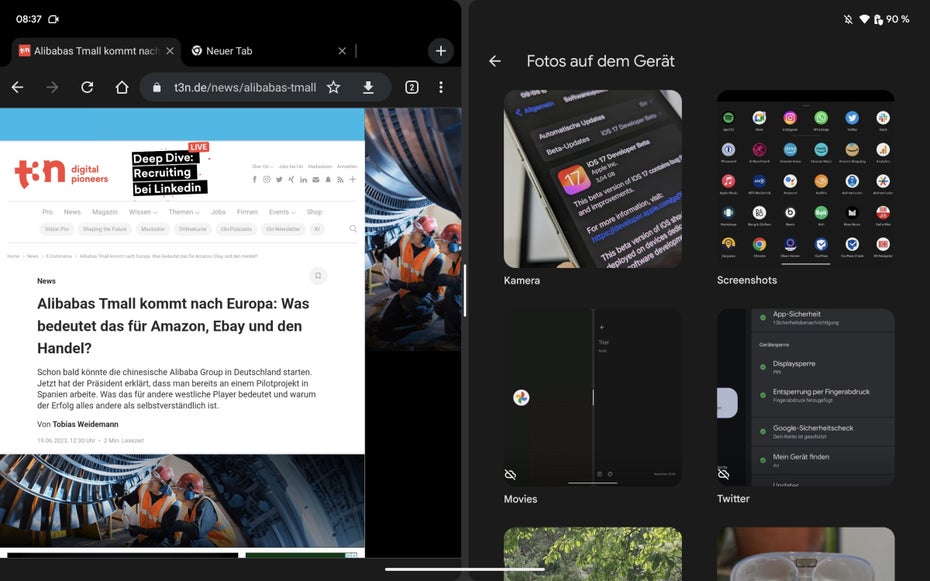Image resolution: width=930 pixels, height=581 pixels.
Task: Expand the Über t3n dropdown
Action: tap(262, 167)
